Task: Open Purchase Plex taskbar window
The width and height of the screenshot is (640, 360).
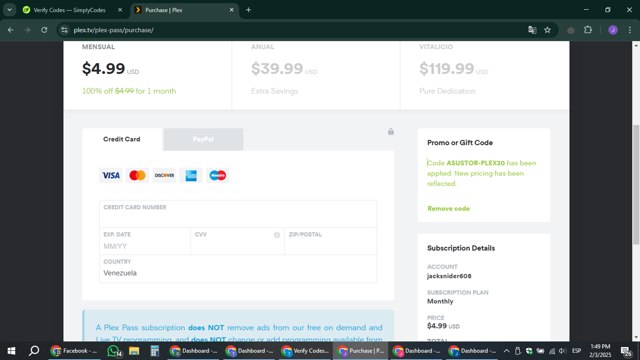Action: coord(361,351)
